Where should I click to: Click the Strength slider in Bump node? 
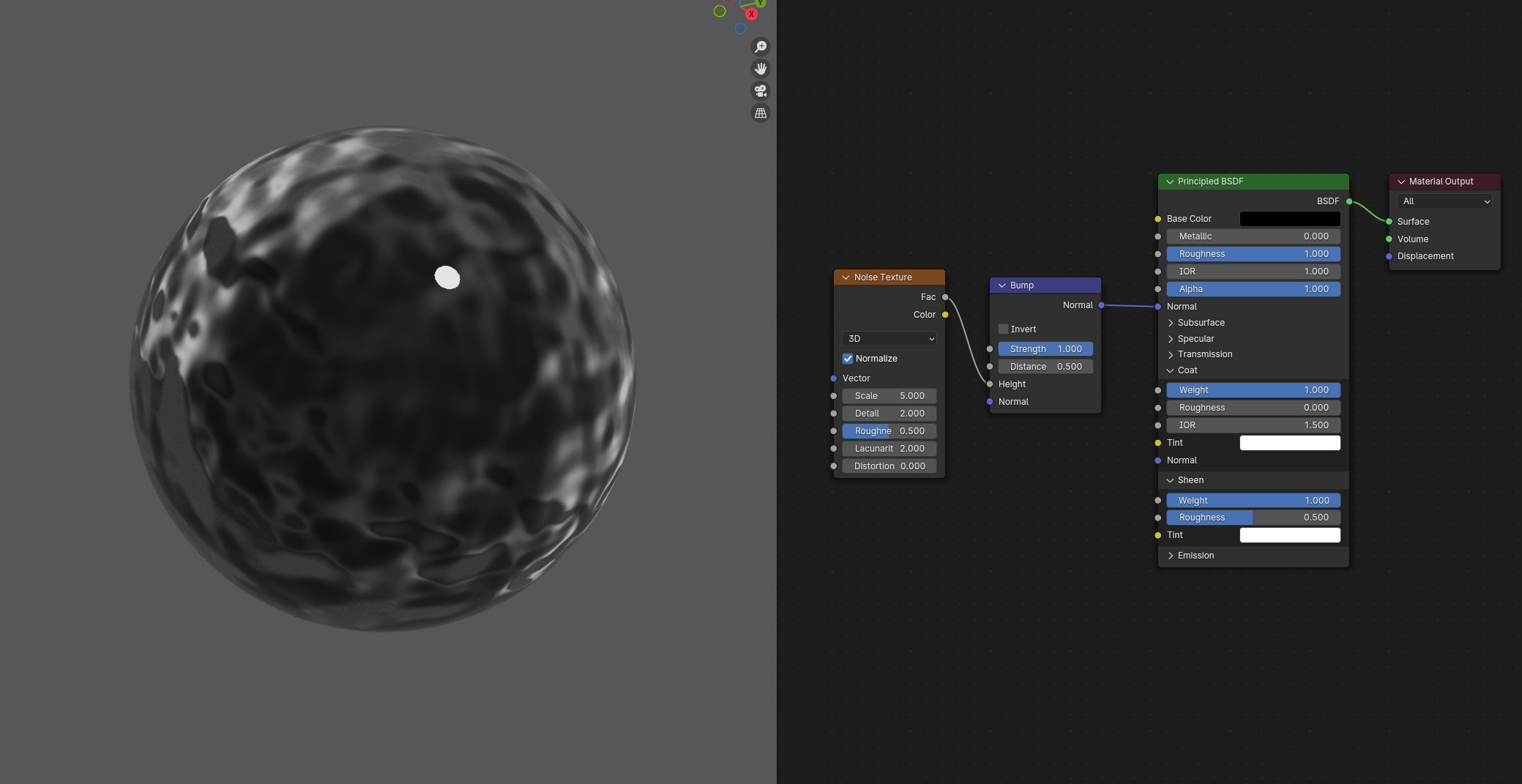point(1045,349)
